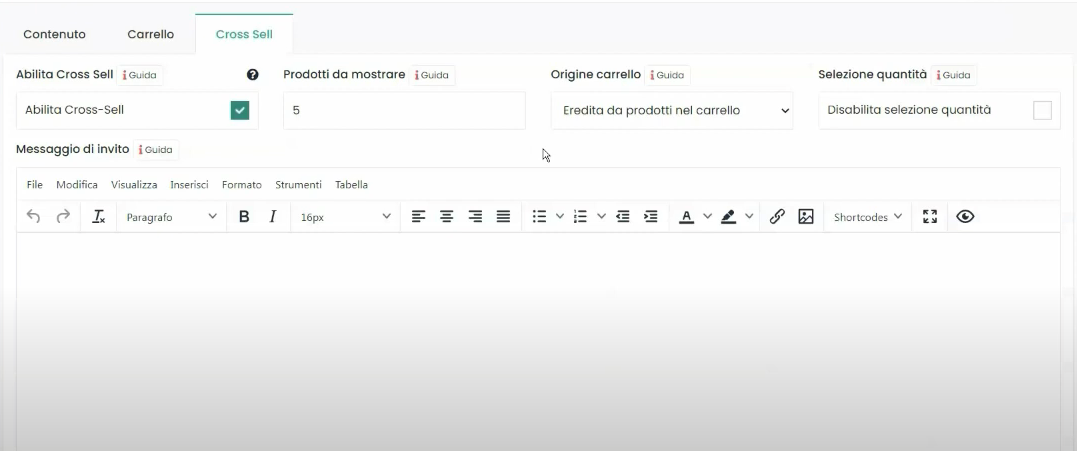Open Guida next to Messaggio di invito
This screenshot has height=451, width=1077.
click(156, 150)
